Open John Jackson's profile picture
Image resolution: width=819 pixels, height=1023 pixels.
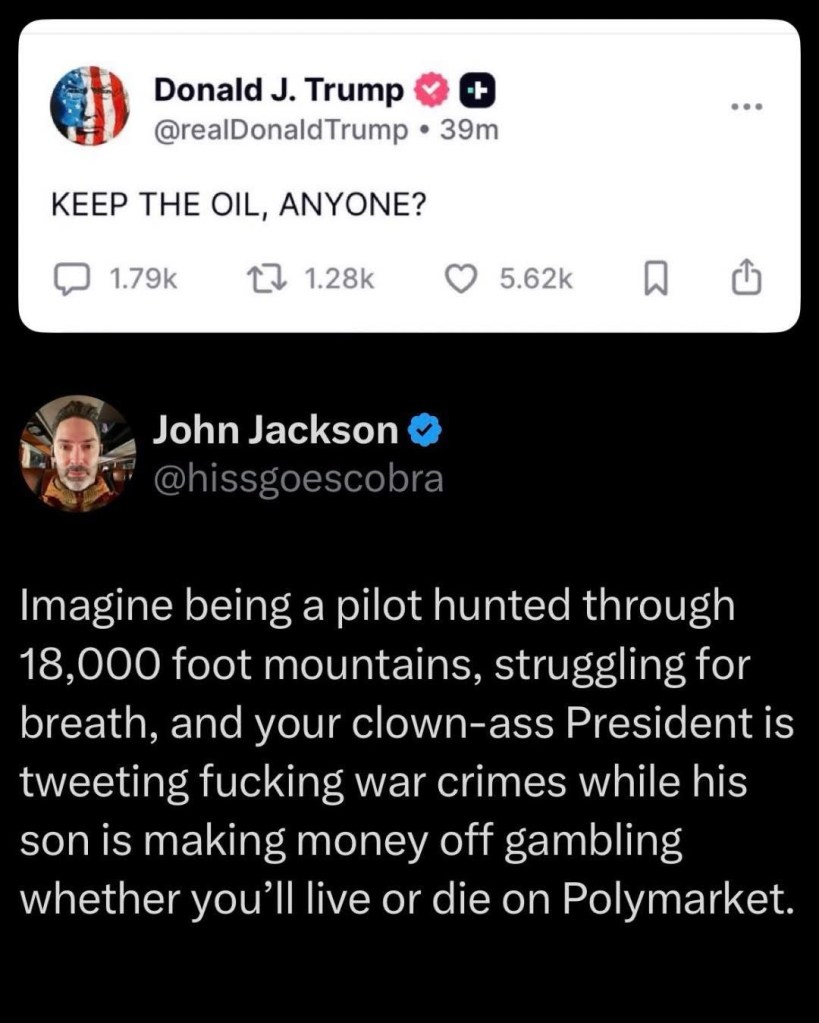tap(79, 453)
